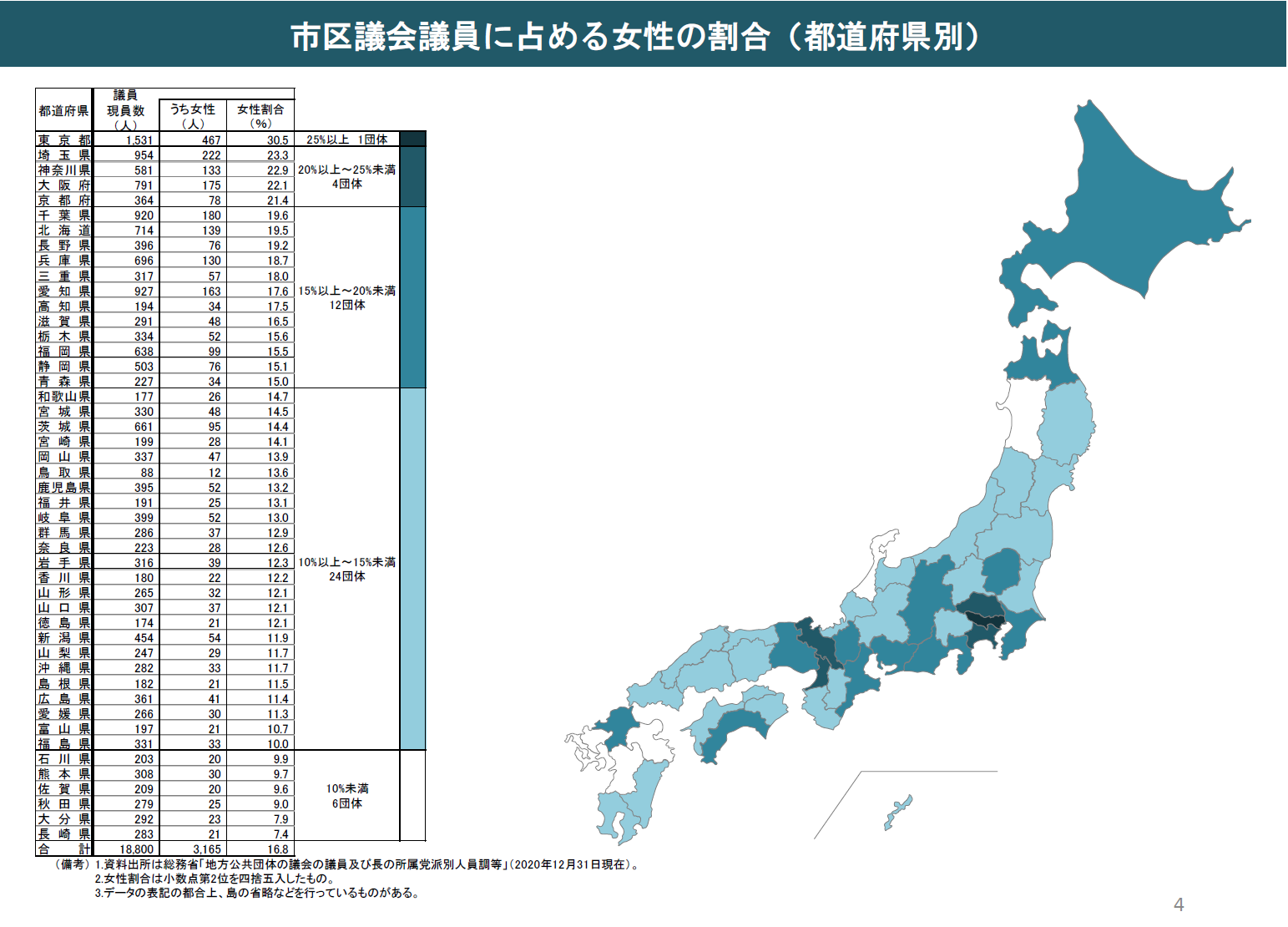Click the white swatch for 10%未満
The image size is (1288, 927).
(413, 796)
